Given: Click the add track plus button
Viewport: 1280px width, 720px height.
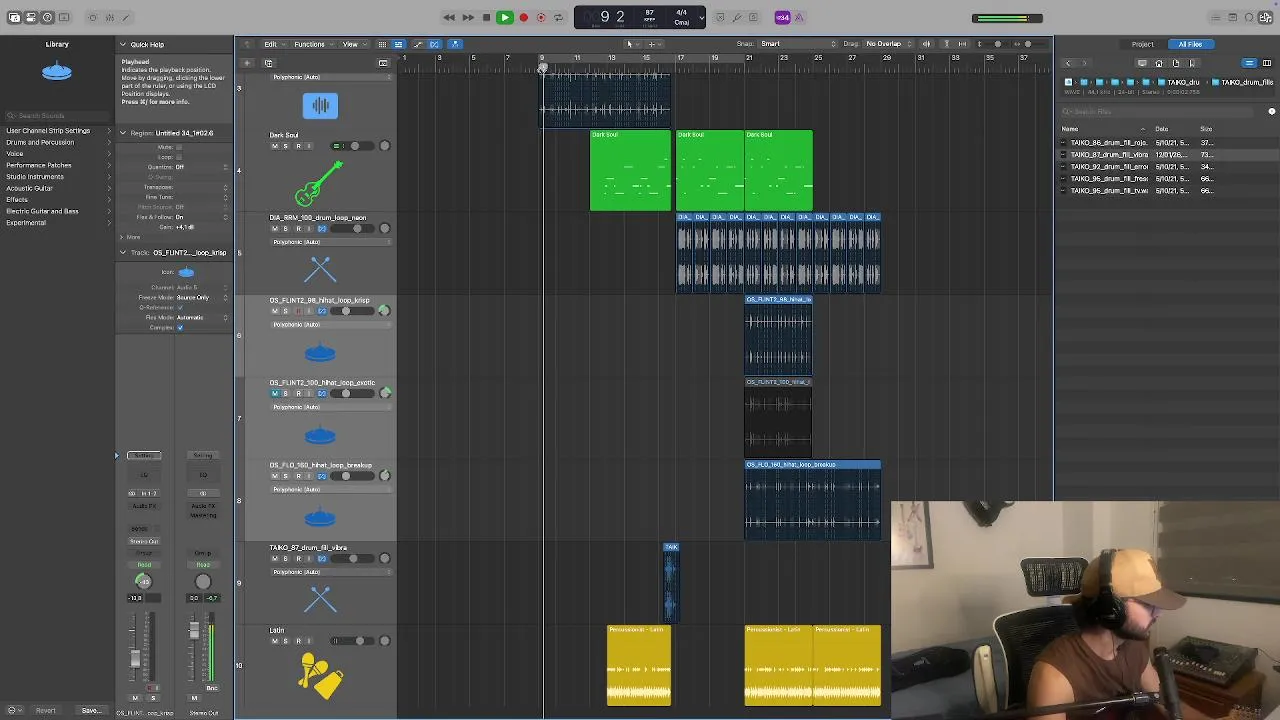Looking at the screenshot, I should [x=248, y=63].
